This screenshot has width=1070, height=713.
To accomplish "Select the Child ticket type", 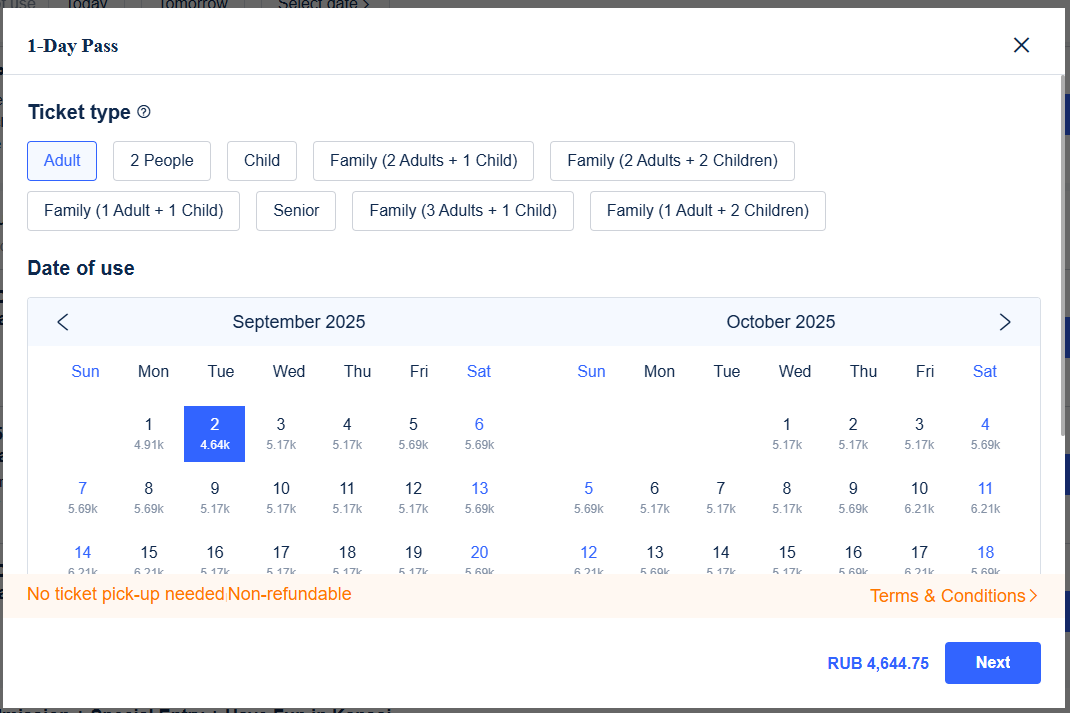I will tap(262, 161).
